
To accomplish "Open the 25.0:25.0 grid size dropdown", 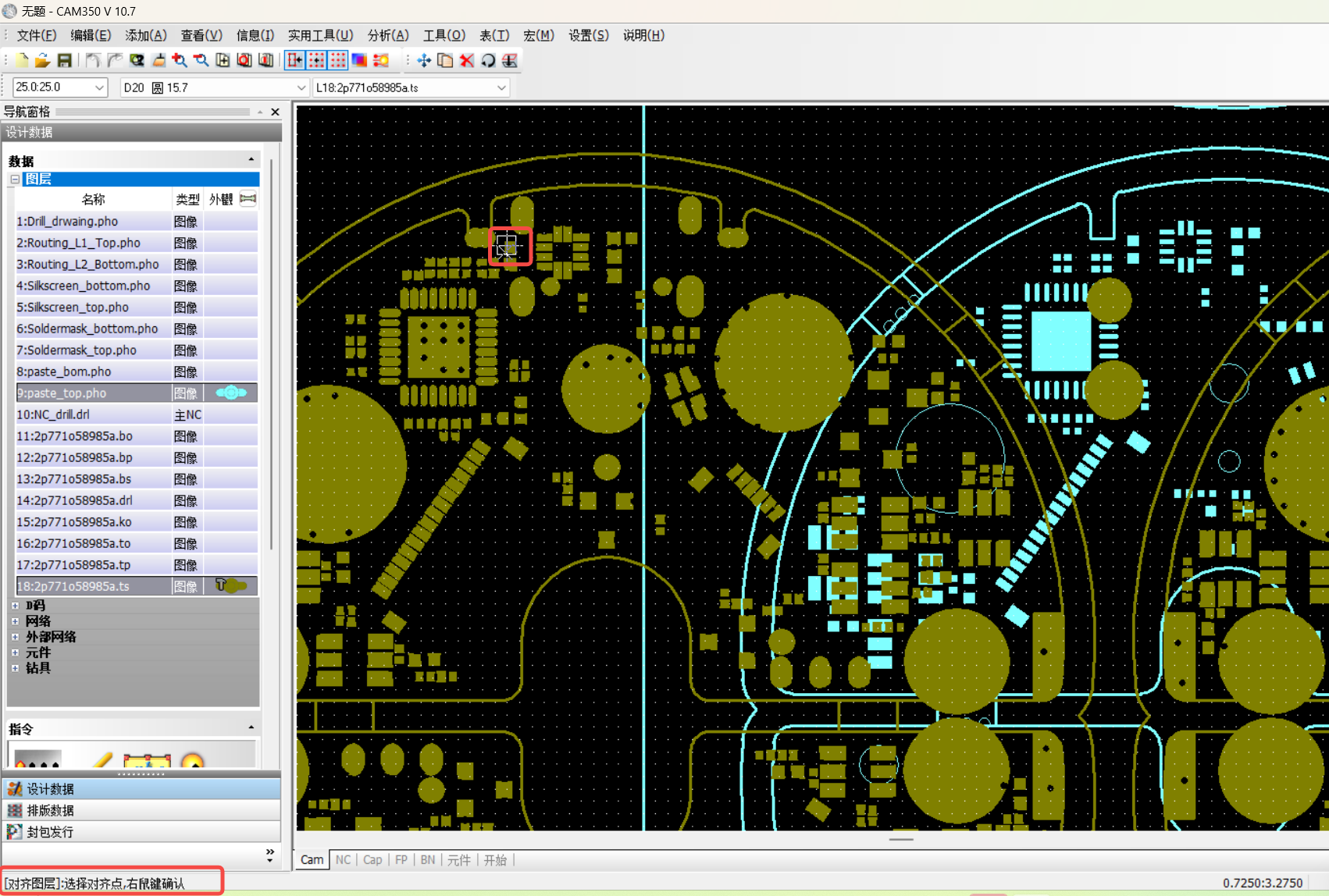I will [x=99, y=87].
